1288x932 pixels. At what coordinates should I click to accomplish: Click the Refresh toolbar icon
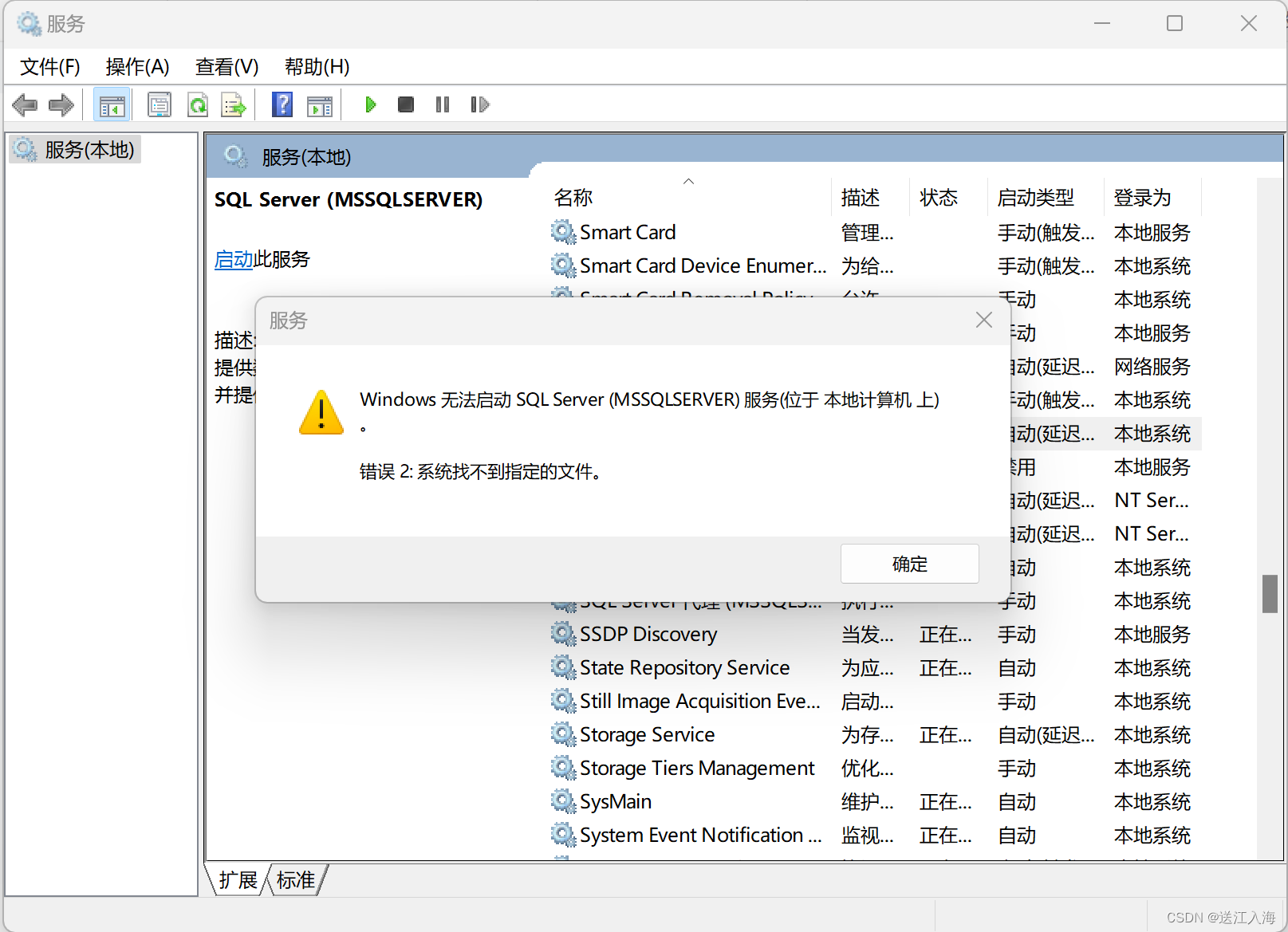click(197, 104)
